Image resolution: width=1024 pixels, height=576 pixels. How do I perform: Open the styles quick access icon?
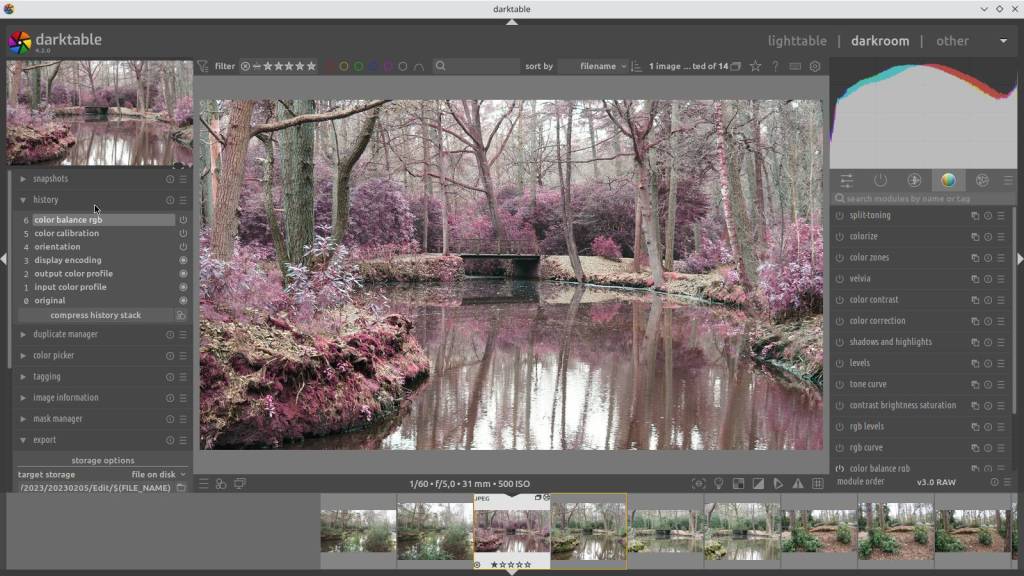pyautogui.click(x=221, y=484)
